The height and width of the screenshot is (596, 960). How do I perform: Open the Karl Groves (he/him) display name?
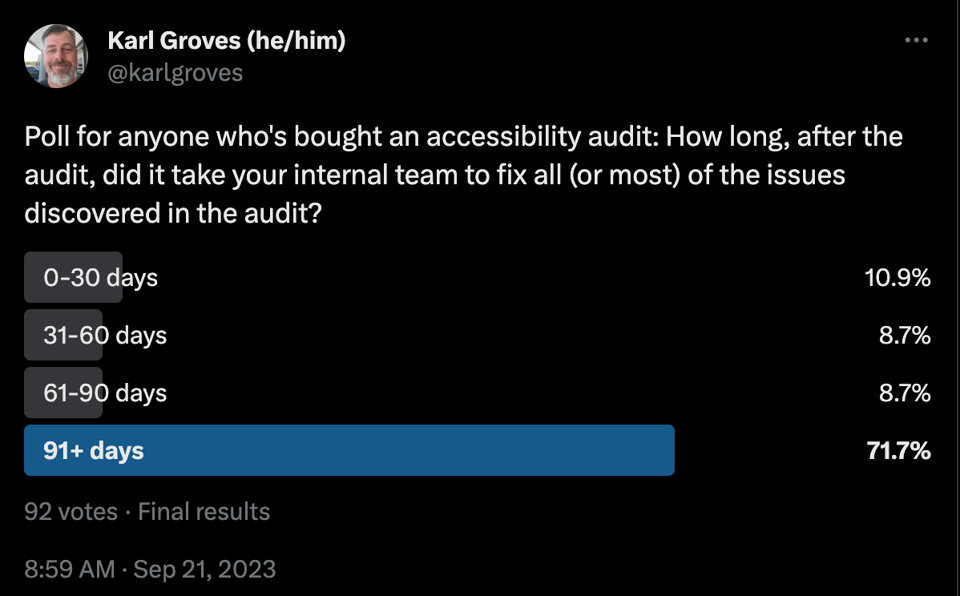[x=226, y=41]
